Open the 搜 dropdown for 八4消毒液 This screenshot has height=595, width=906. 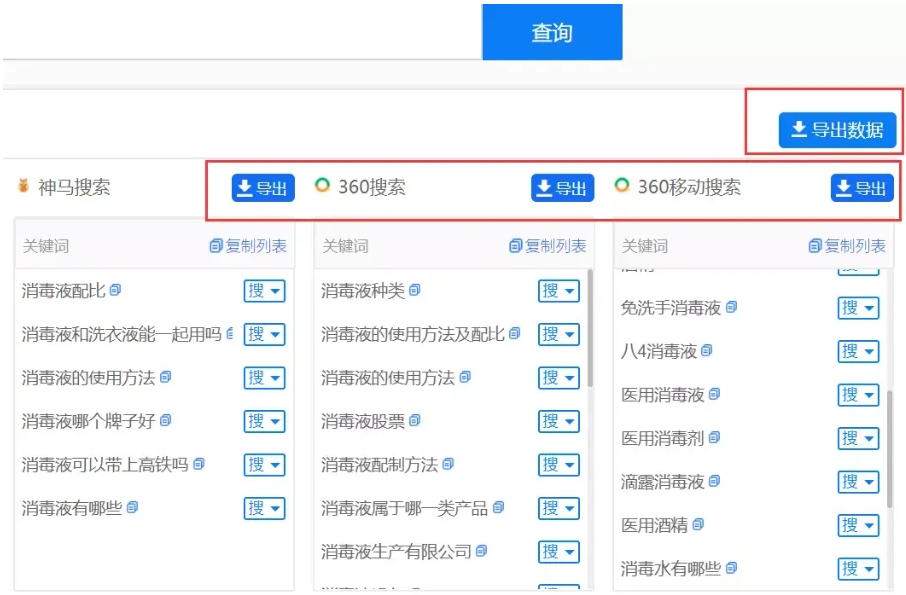pyautogui.click(x=858, y=351)
